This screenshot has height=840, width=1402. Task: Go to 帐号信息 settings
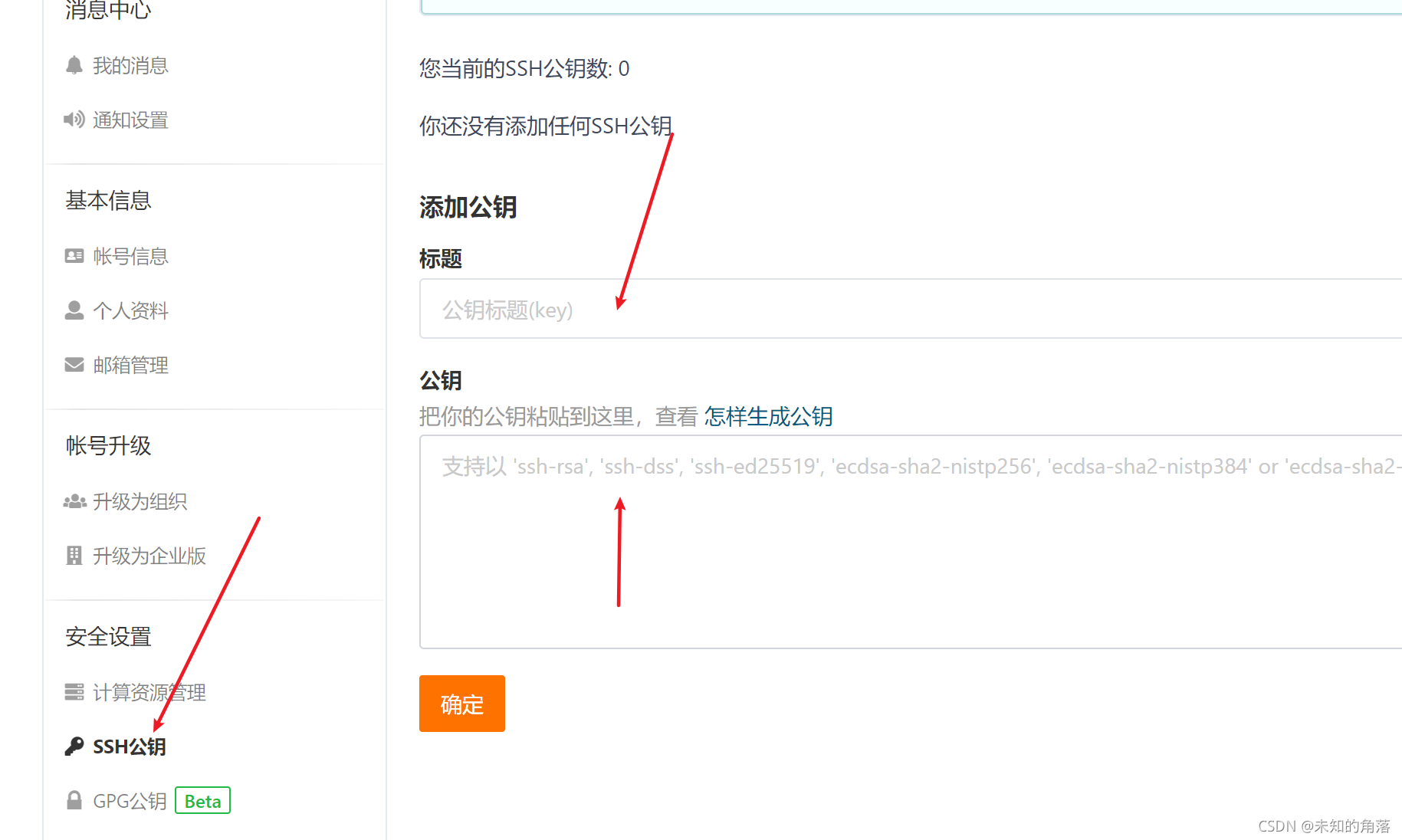pyautogui.click(x=130, y=256)
